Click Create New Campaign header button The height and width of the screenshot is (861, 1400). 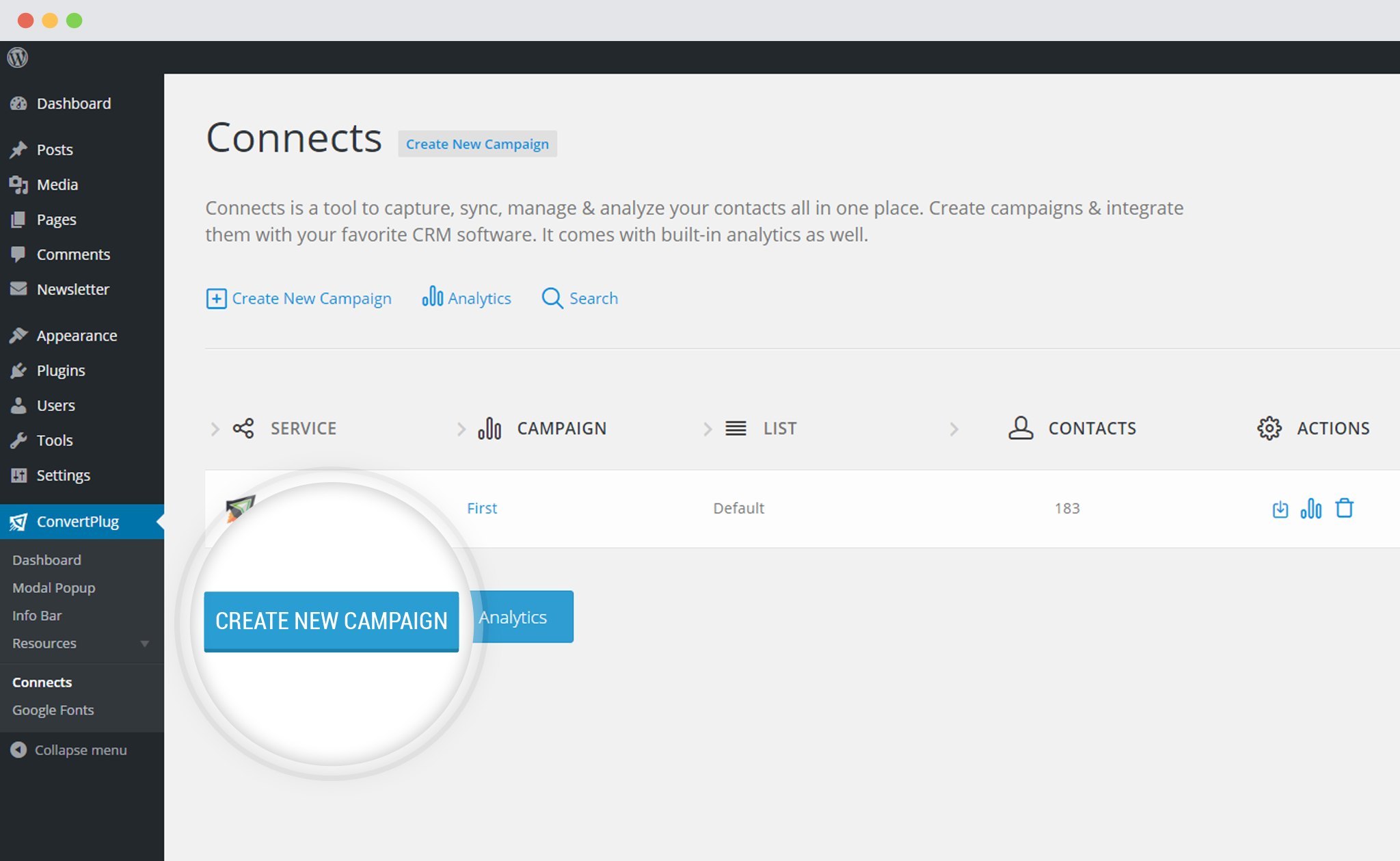coord(477,143)
